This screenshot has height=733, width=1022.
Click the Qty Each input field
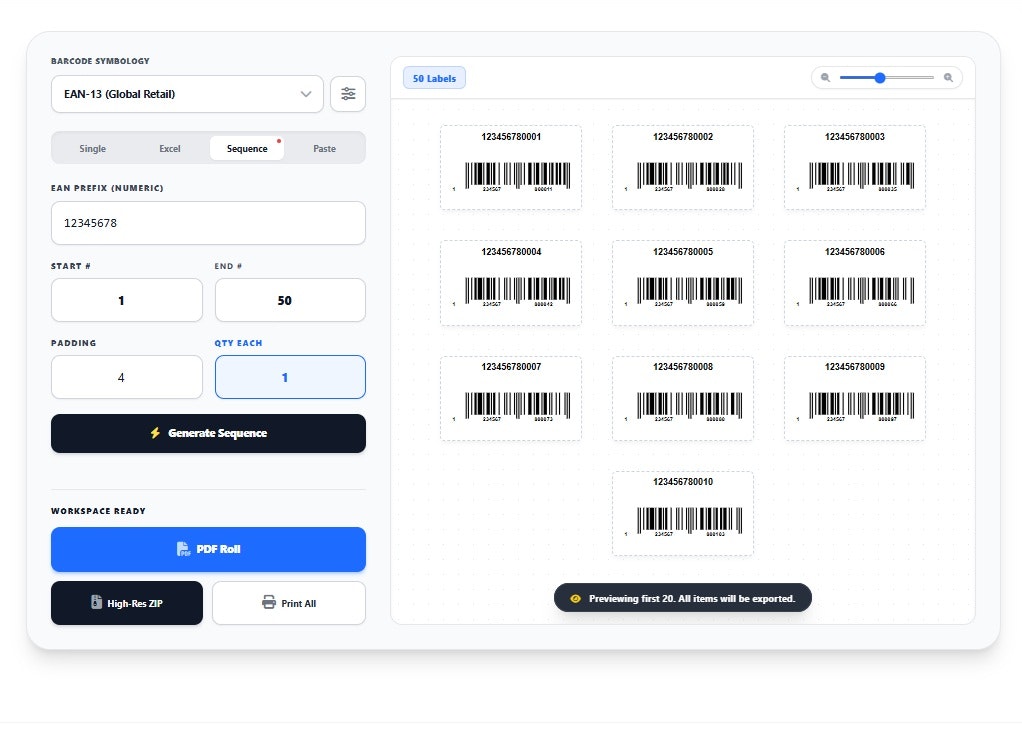290,377
